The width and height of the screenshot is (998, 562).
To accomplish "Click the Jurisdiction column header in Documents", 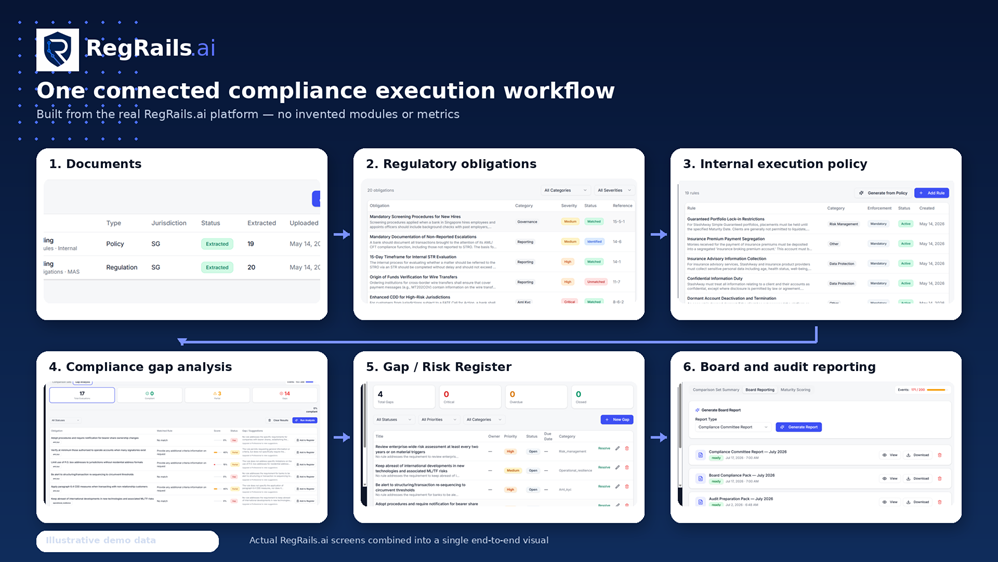I will (x=169, y=223).
